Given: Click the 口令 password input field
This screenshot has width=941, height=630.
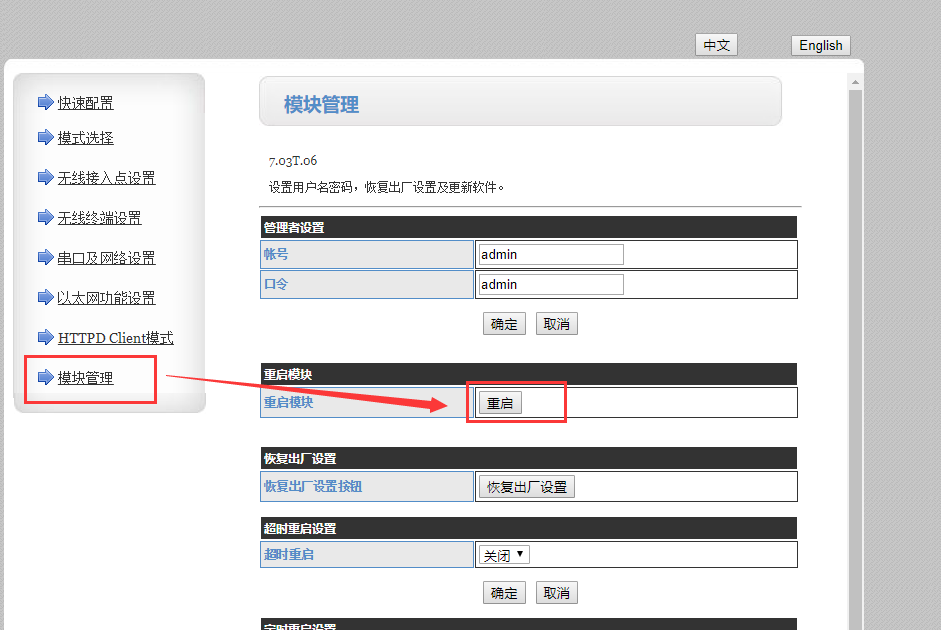Looking at the screenshot, I should [x=550, y=284].
